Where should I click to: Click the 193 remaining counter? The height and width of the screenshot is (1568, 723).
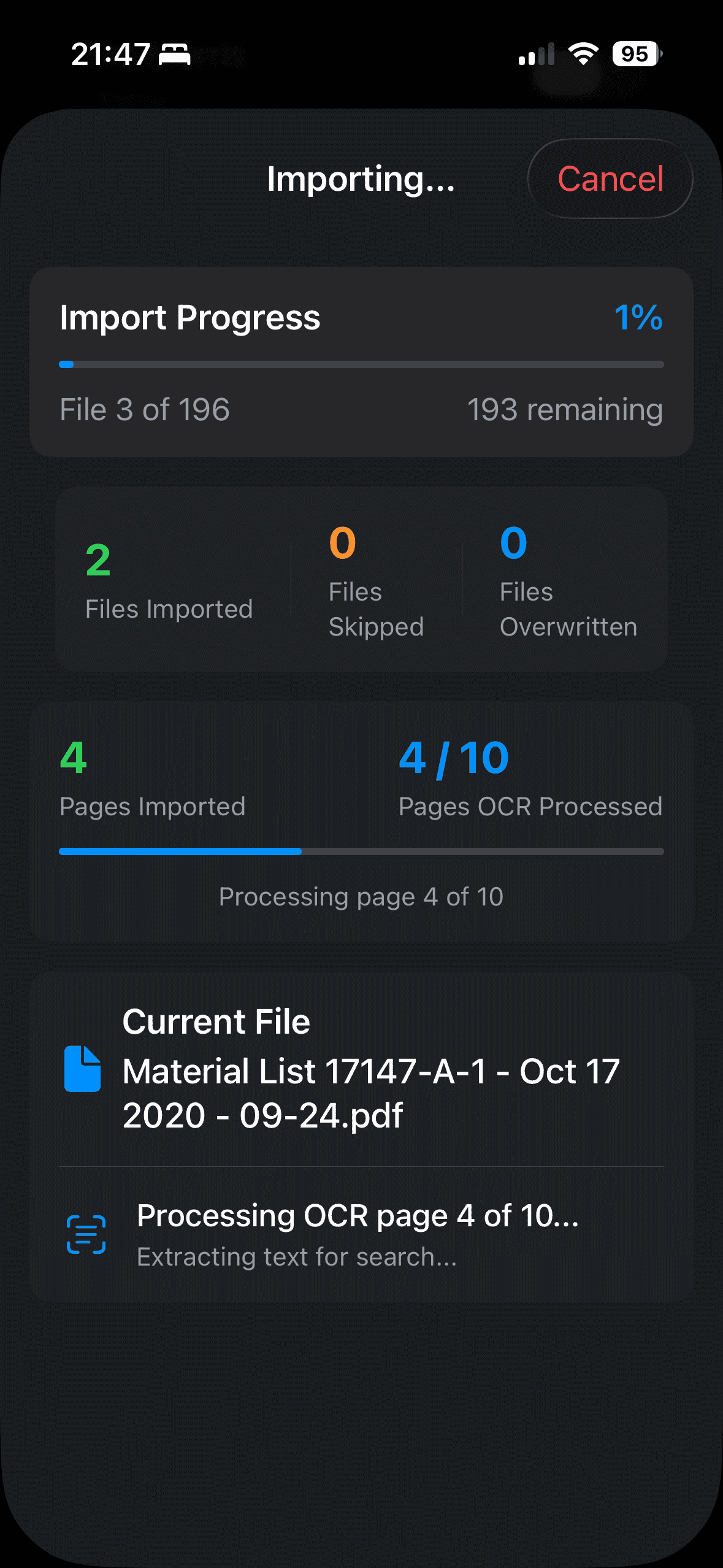tap(565, 409)
